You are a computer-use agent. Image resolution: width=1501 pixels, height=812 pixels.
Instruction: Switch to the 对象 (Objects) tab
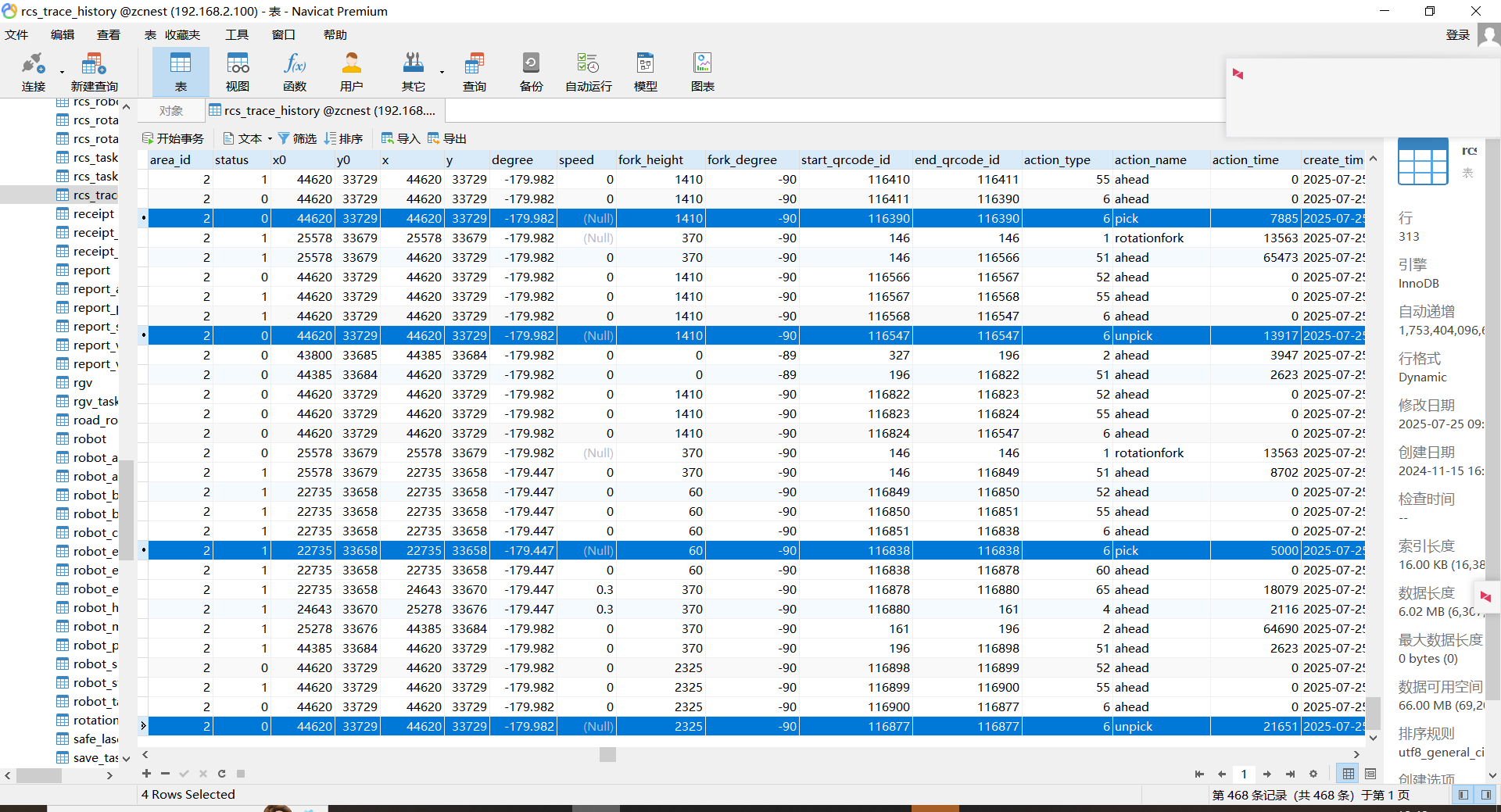170,111
